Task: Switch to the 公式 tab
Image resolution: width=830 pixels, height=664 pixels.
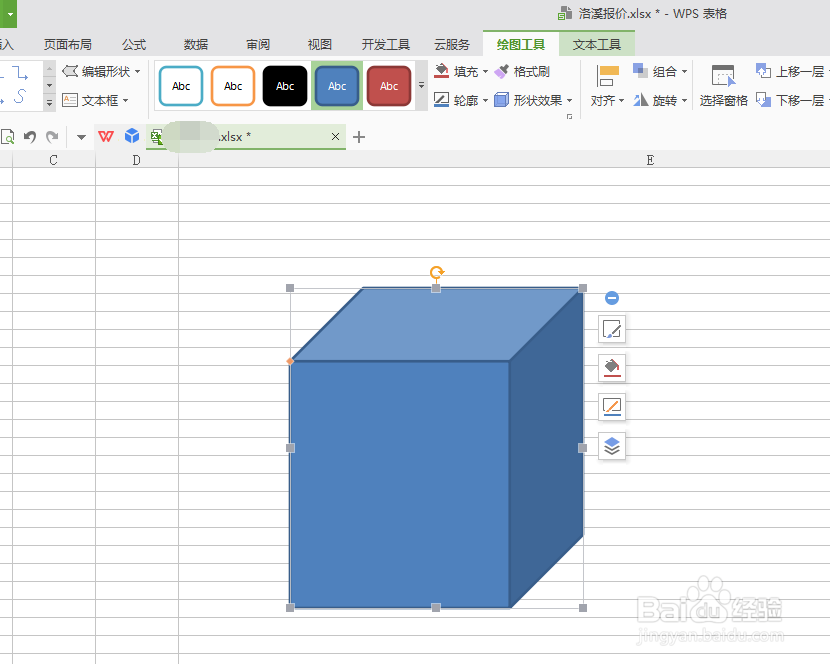Action: (x=134, y=44)
